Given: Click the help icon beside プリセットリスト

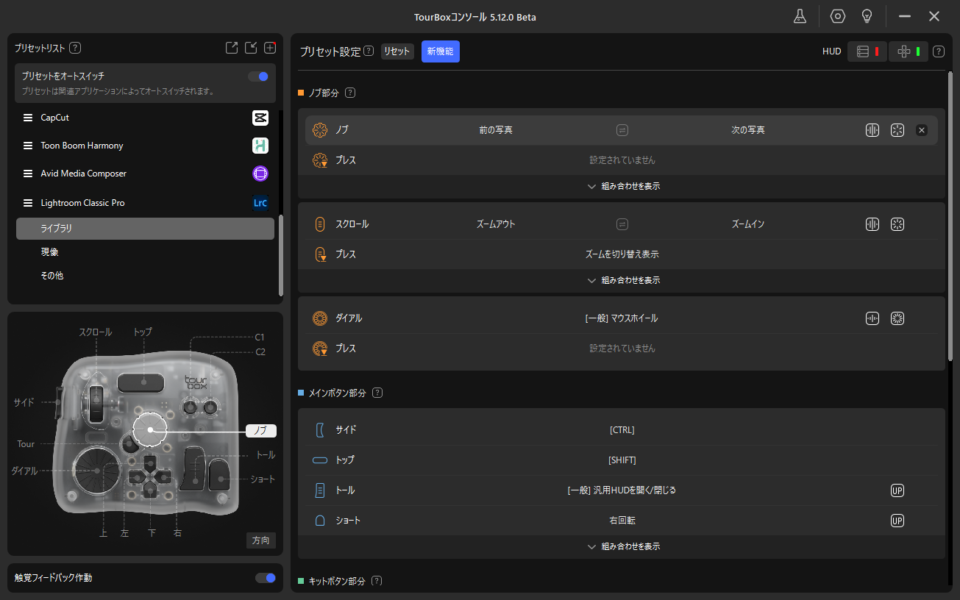Looking at the screenshot, I should point(75,48).
